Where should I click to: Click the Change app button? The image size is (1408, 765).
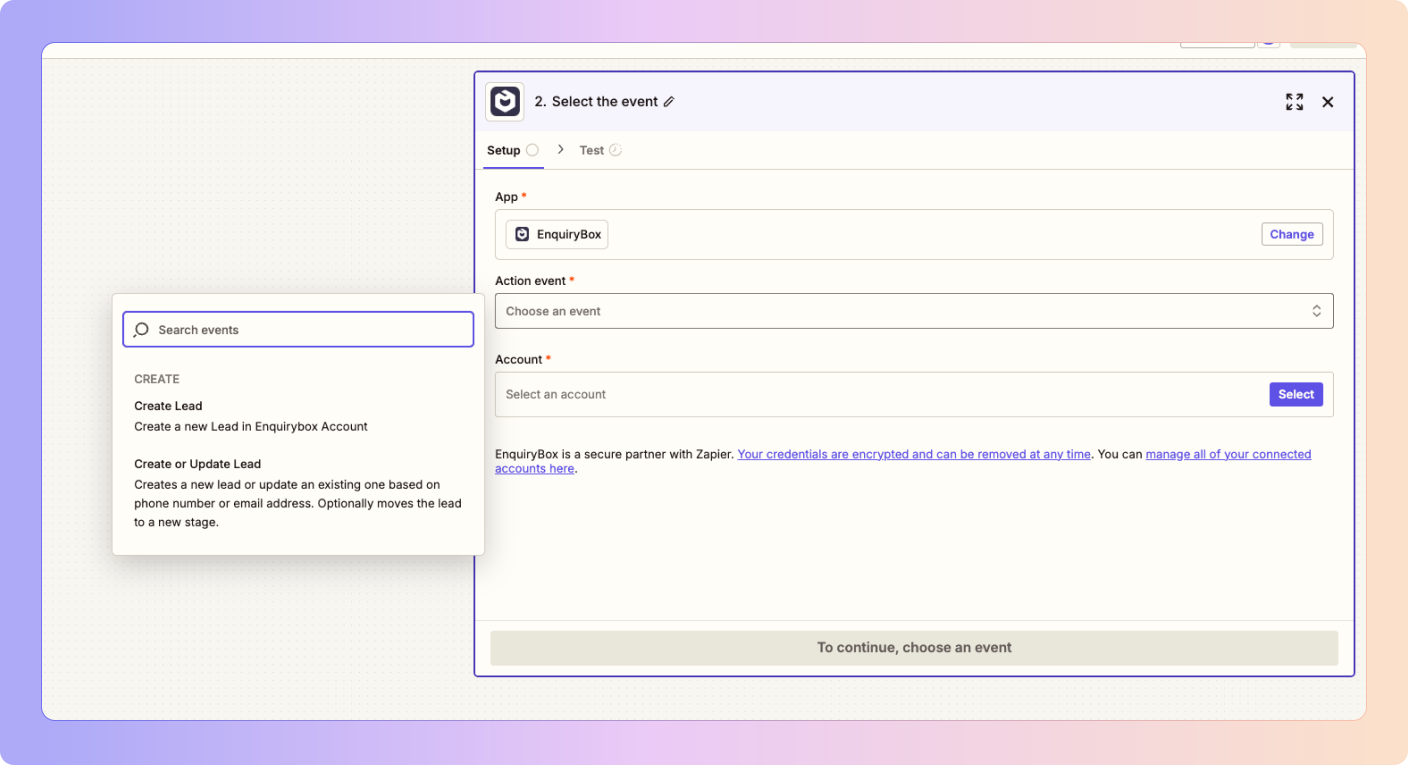1291,234
